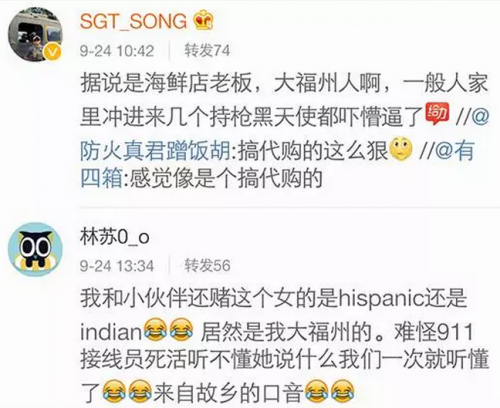
Task: Click 林苏0_o's comment text mentioning hispanic
Action: click(284, 346)
